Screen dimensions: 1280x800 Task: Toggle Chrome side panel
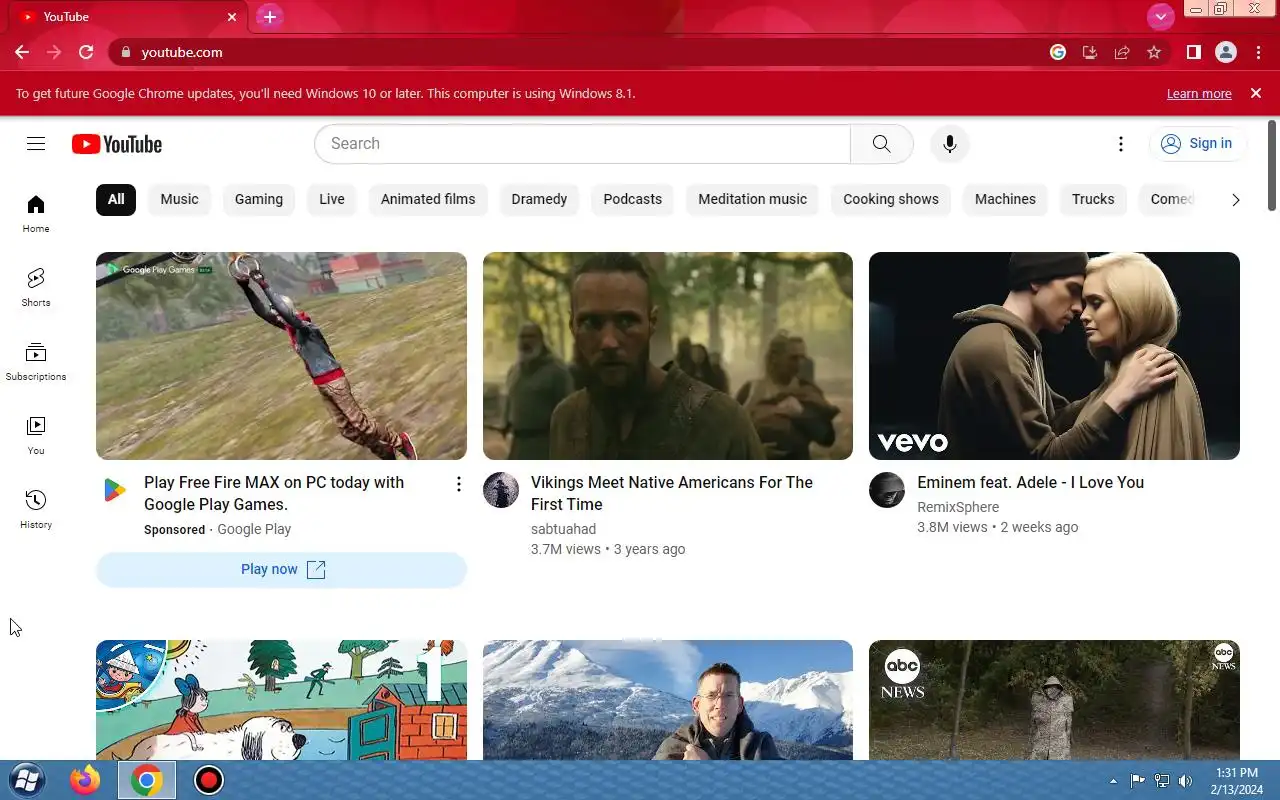[x=1193, y=52]
